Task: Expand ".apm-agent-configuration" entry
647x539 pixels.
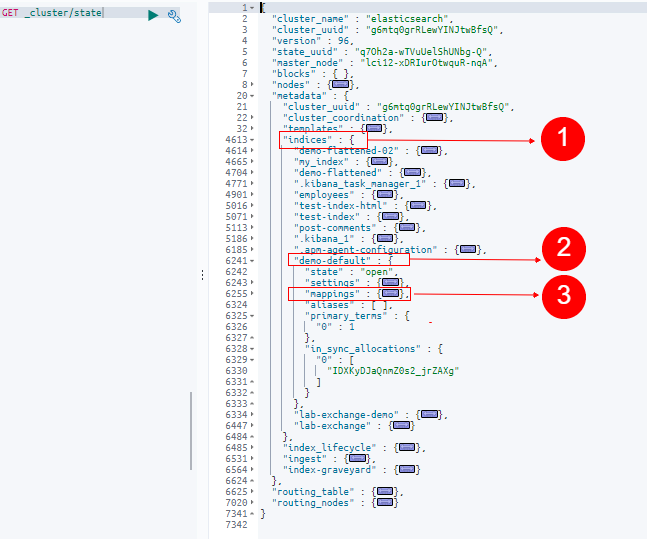Action: point(252,250)
